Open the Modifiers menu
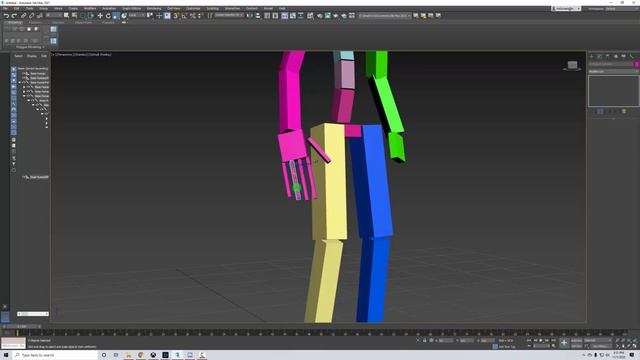The height and width of the screenshot is (360, 640). pyautogui.click(x=90, y=8)
